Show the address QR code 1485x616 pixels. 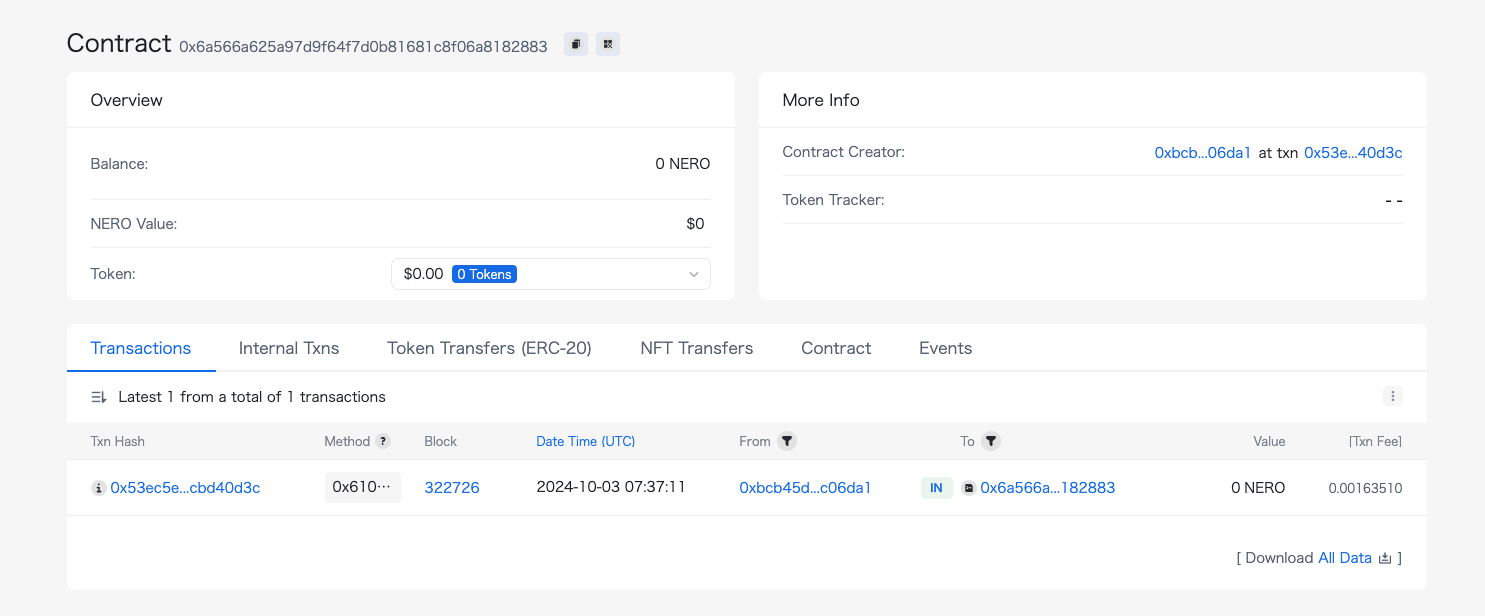608,44
